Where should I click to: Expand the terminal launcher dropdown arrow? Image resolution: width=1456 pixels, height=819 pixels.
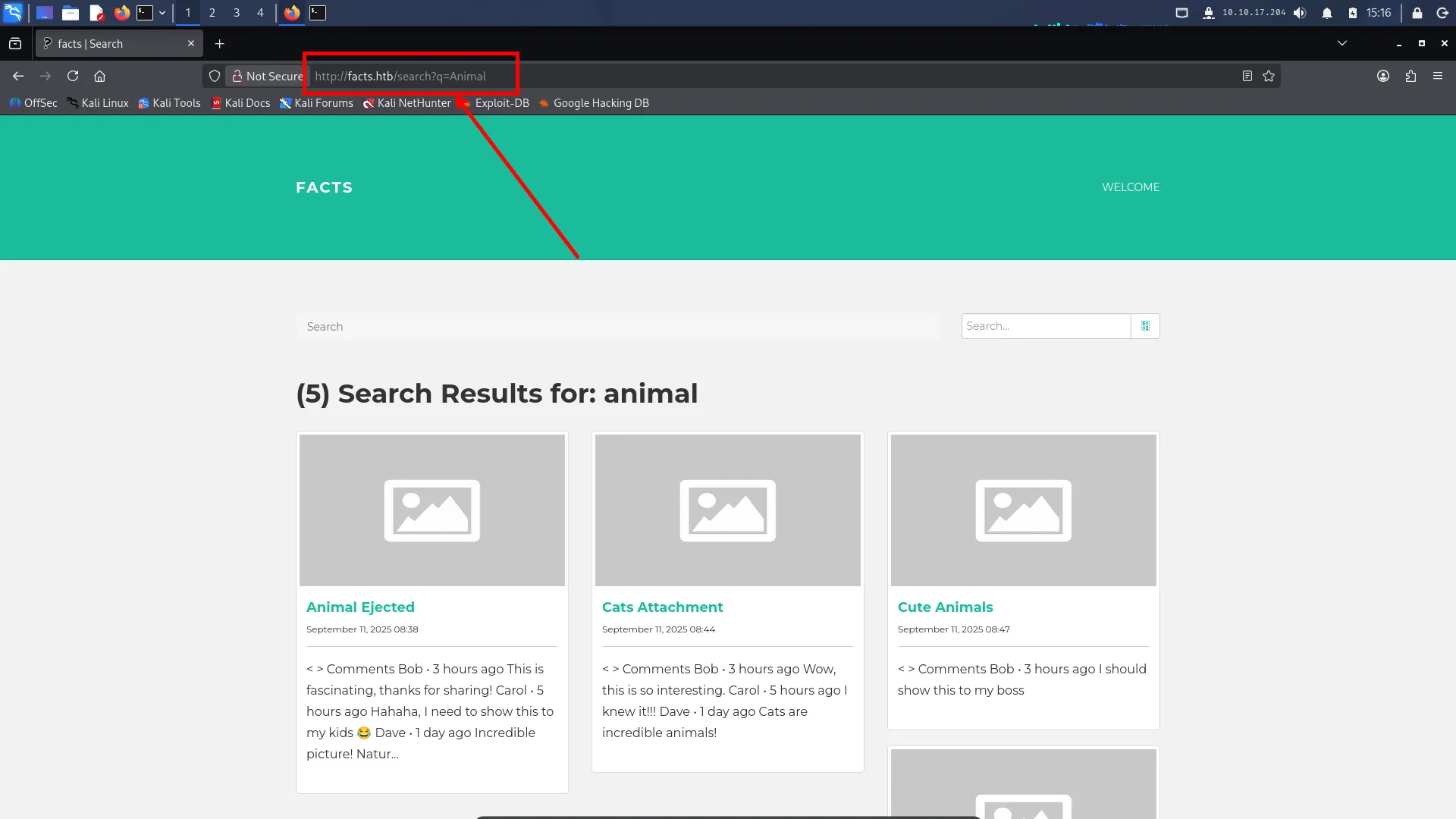click(x=162, y=13)
